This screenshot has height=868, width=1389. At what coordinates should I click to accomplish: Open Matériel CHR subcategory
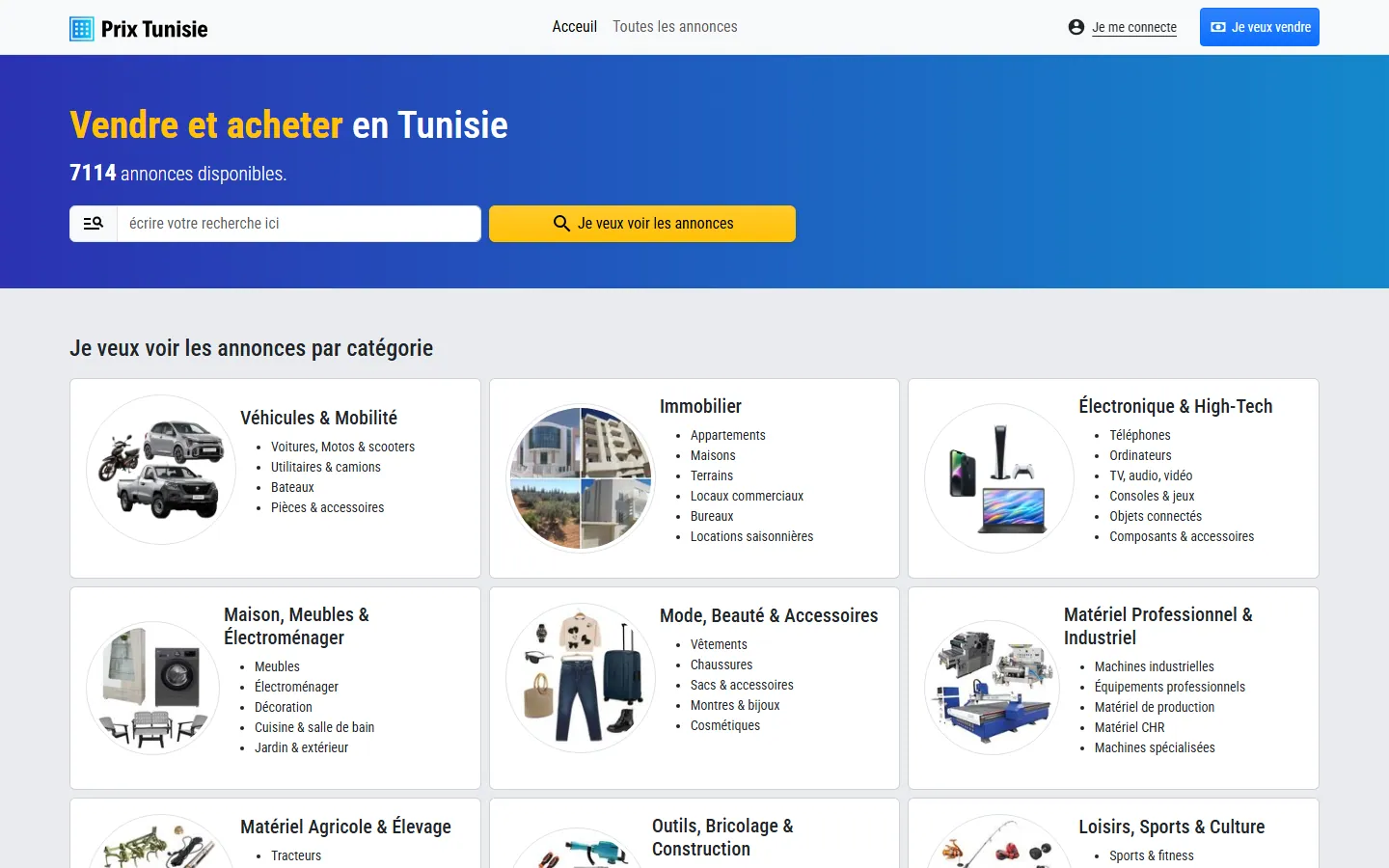tap(1130, 727)
